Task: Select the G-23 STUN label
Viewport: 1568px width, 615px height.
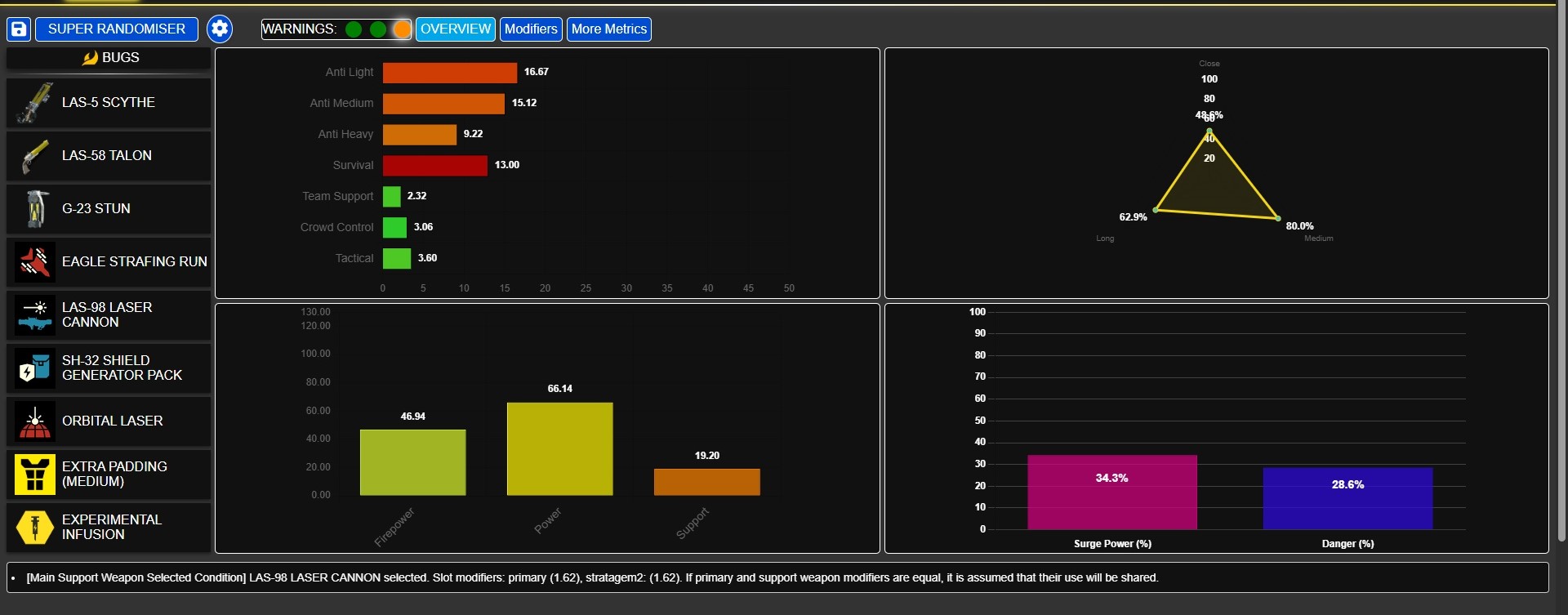Action: pos(96,209)
